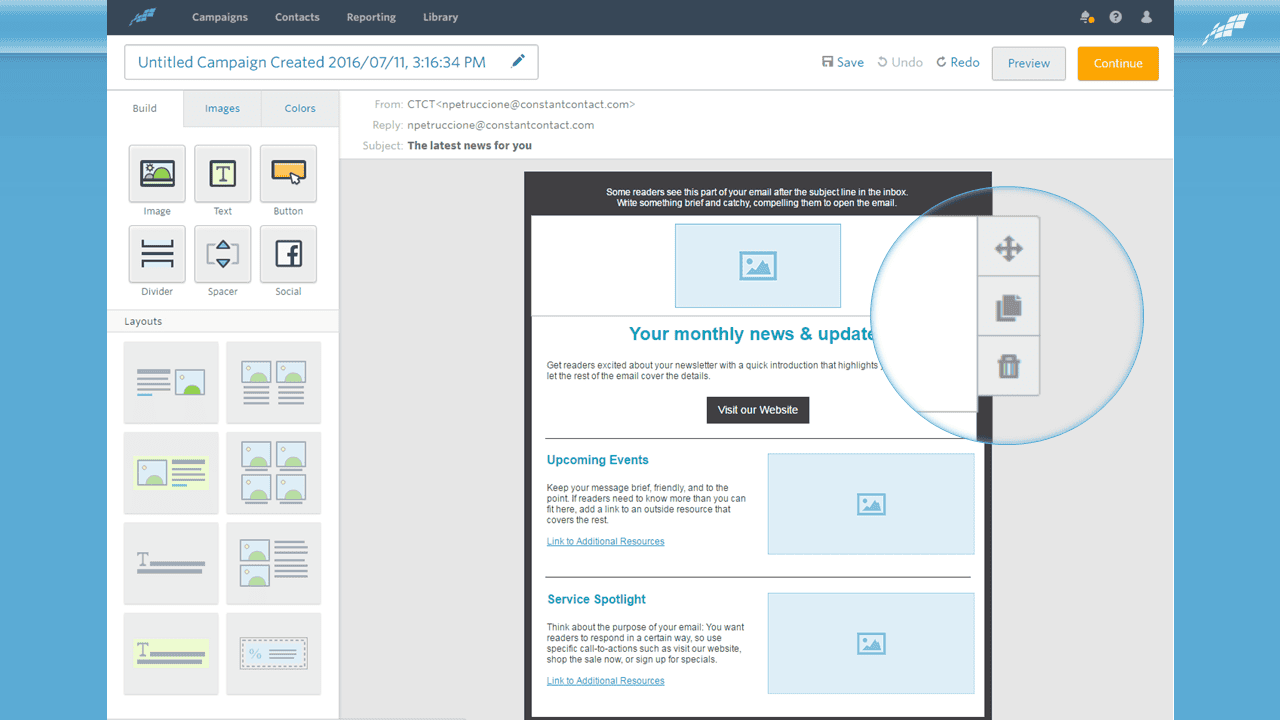Switch to the Colors tab

coord(300,109)
